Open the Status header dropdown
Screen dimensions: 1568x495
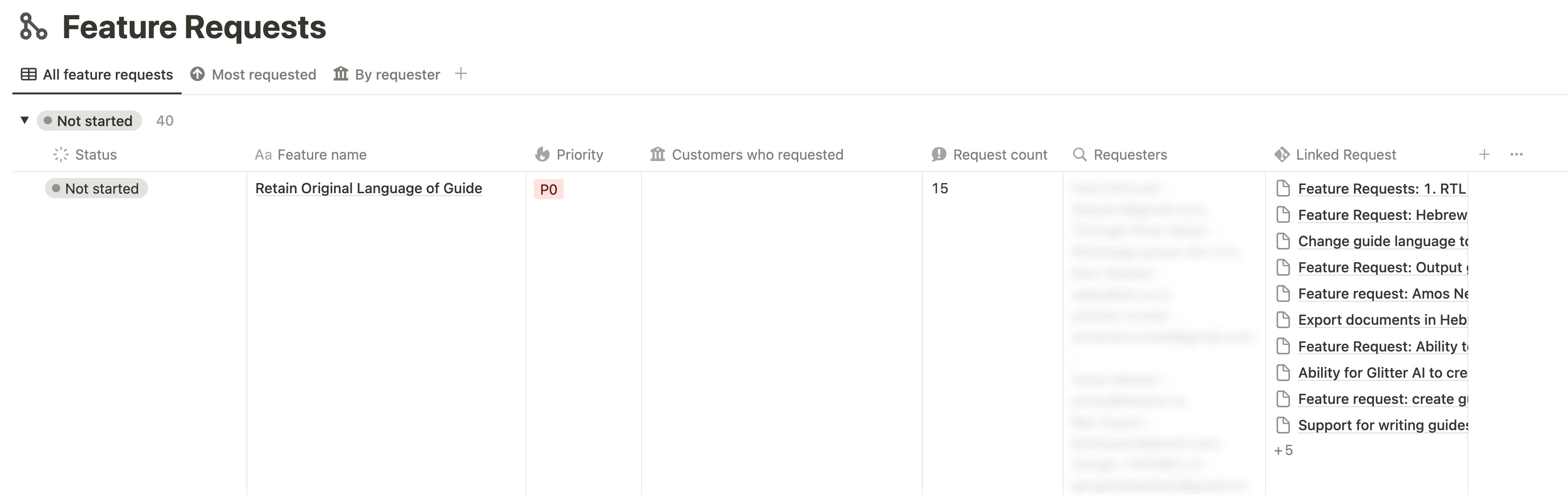[x=96, y=155]
